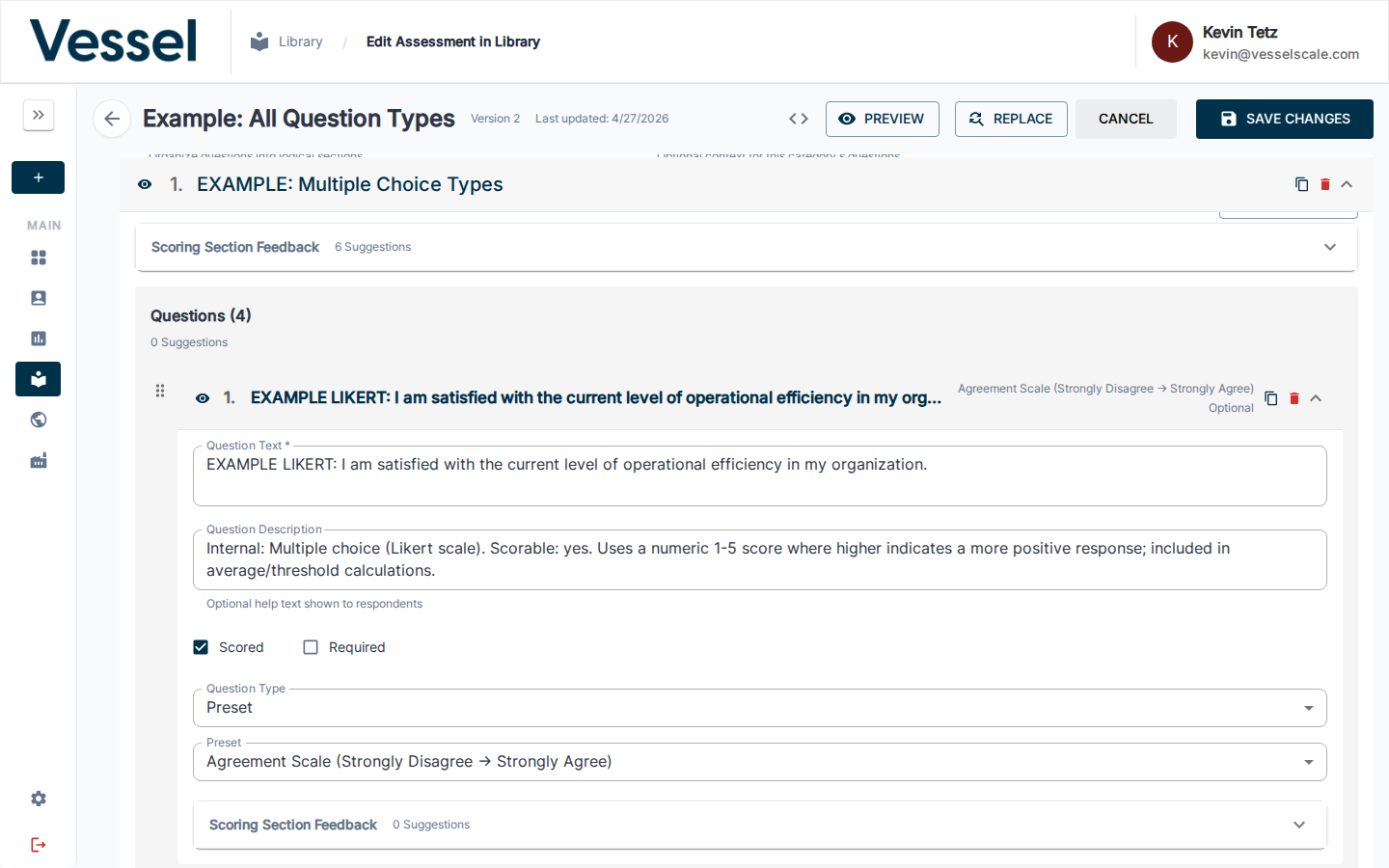Click Edit Assessment in Library breadcrumb
1389x868 pixels.
click(453, 41)
